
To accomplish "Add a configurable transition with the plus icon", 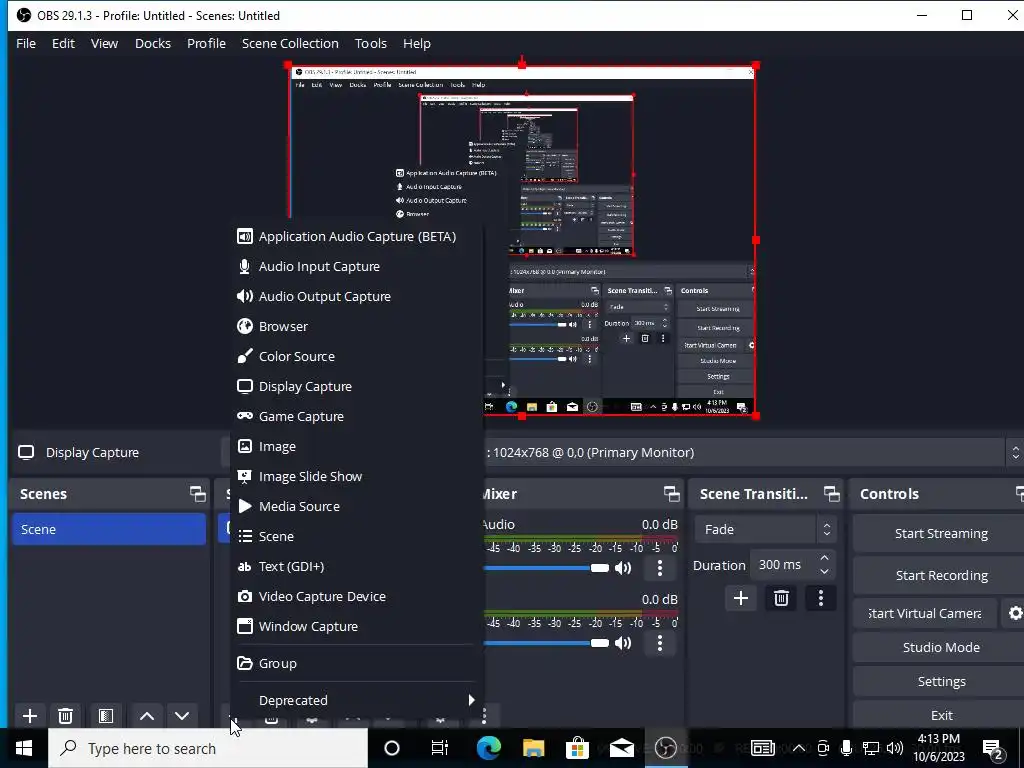I will tap(741, 598).
